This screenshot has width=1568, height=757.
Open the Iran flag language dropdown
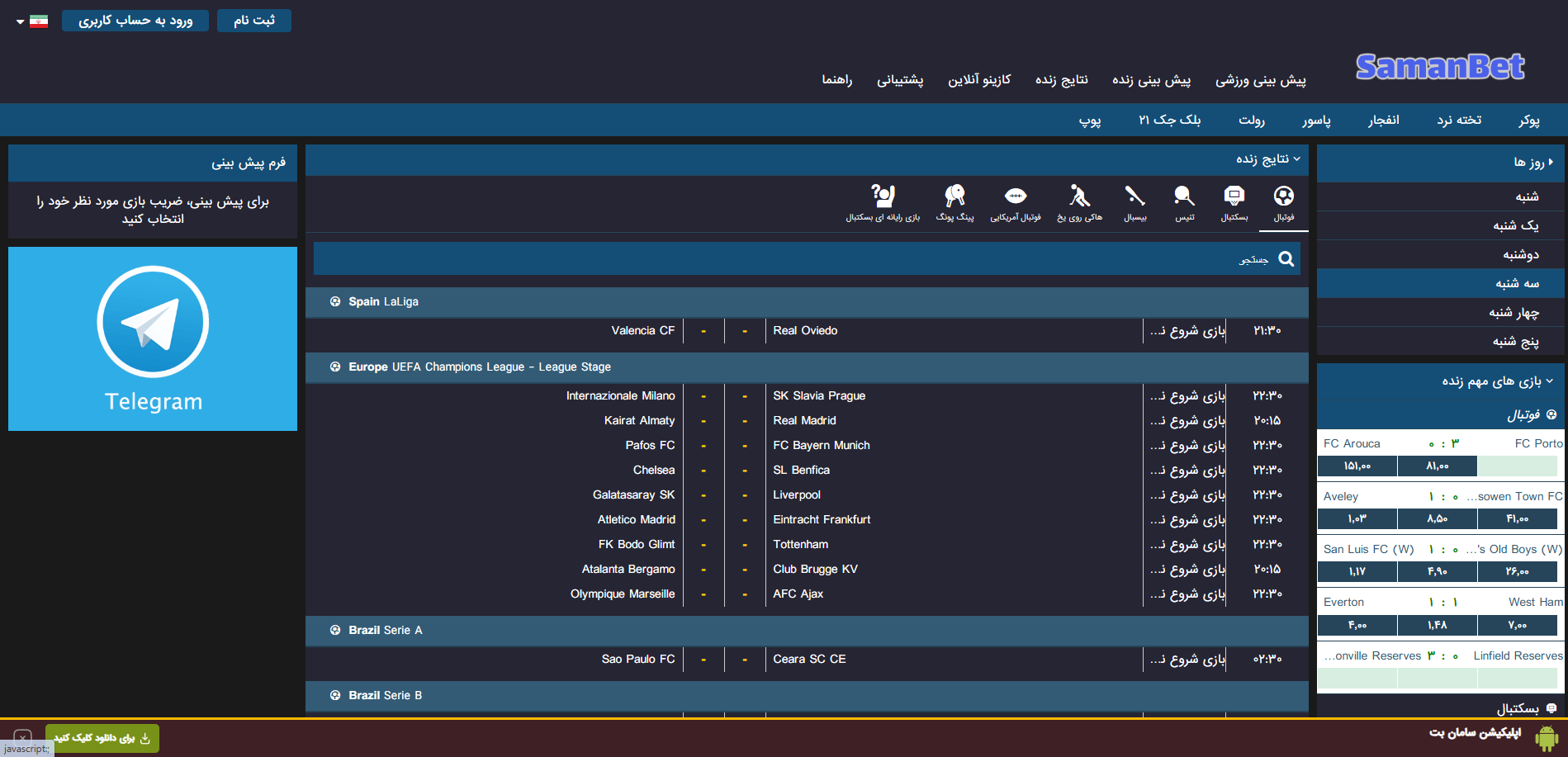[32, 21]
